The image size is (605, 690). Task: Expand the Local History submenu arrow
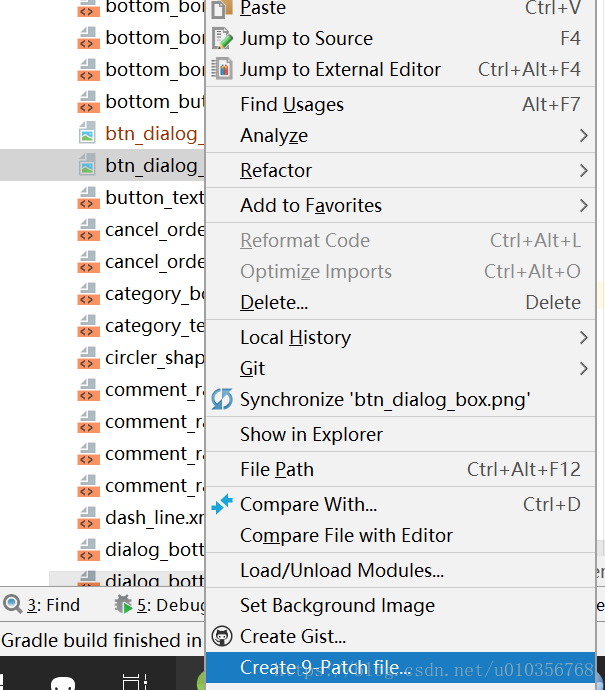click(583, 338)
